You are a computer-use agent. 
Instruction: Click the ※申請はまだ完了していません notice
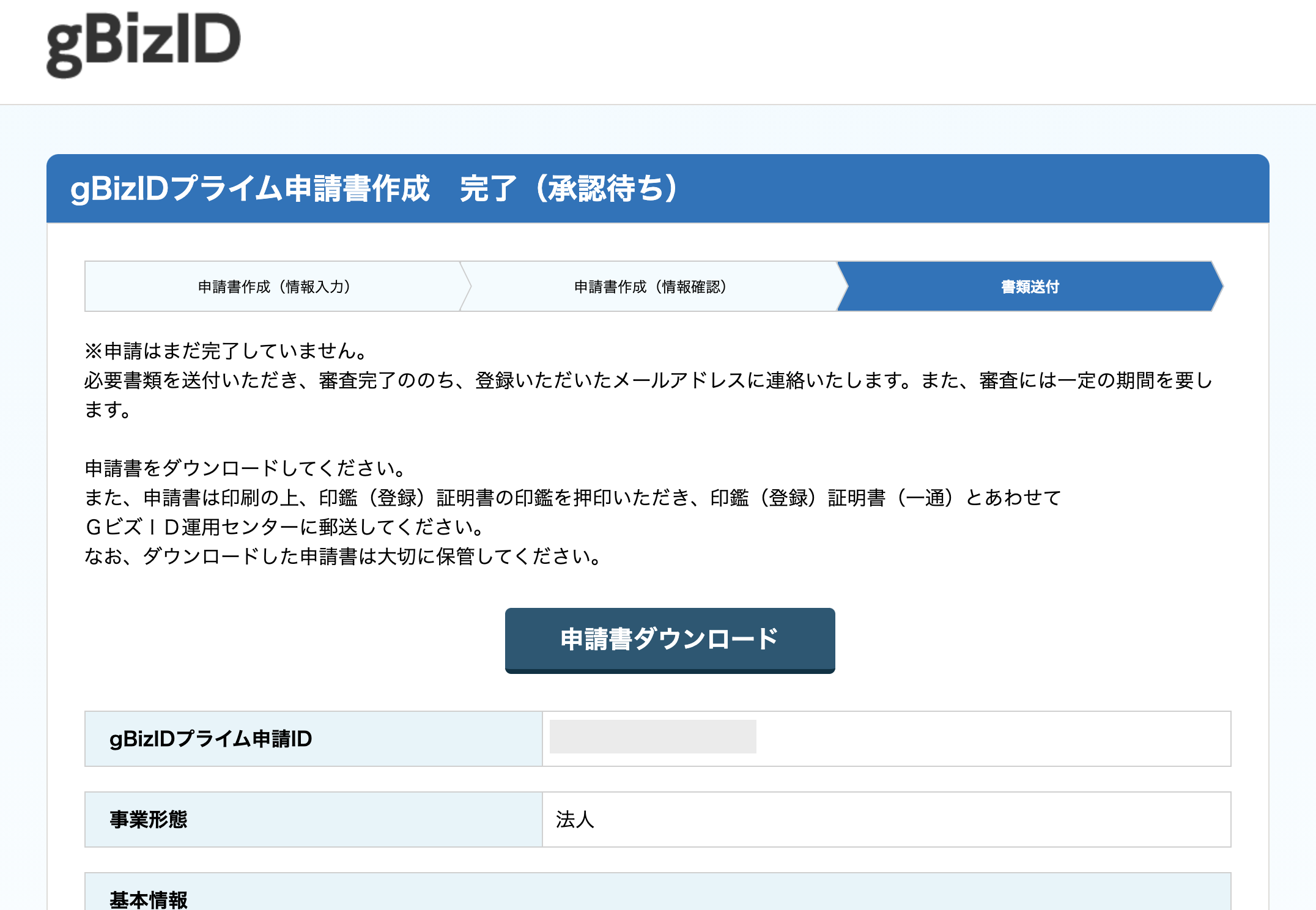[226, 351]
